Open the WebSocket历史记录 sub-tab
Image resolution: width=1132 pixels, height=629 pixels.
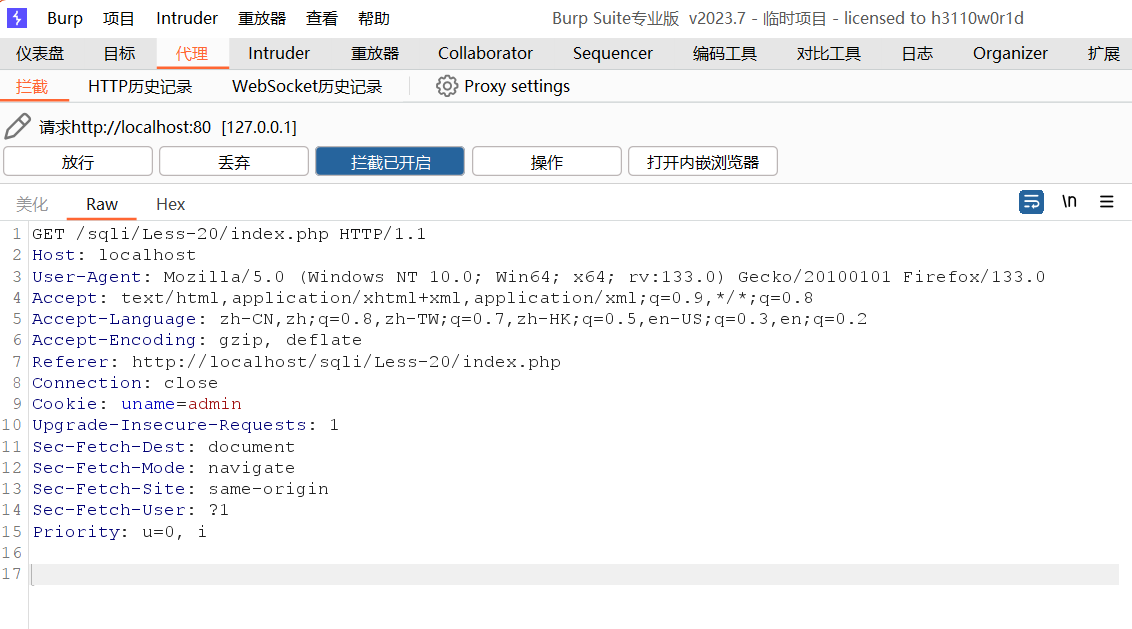click(x=307, y=87)
